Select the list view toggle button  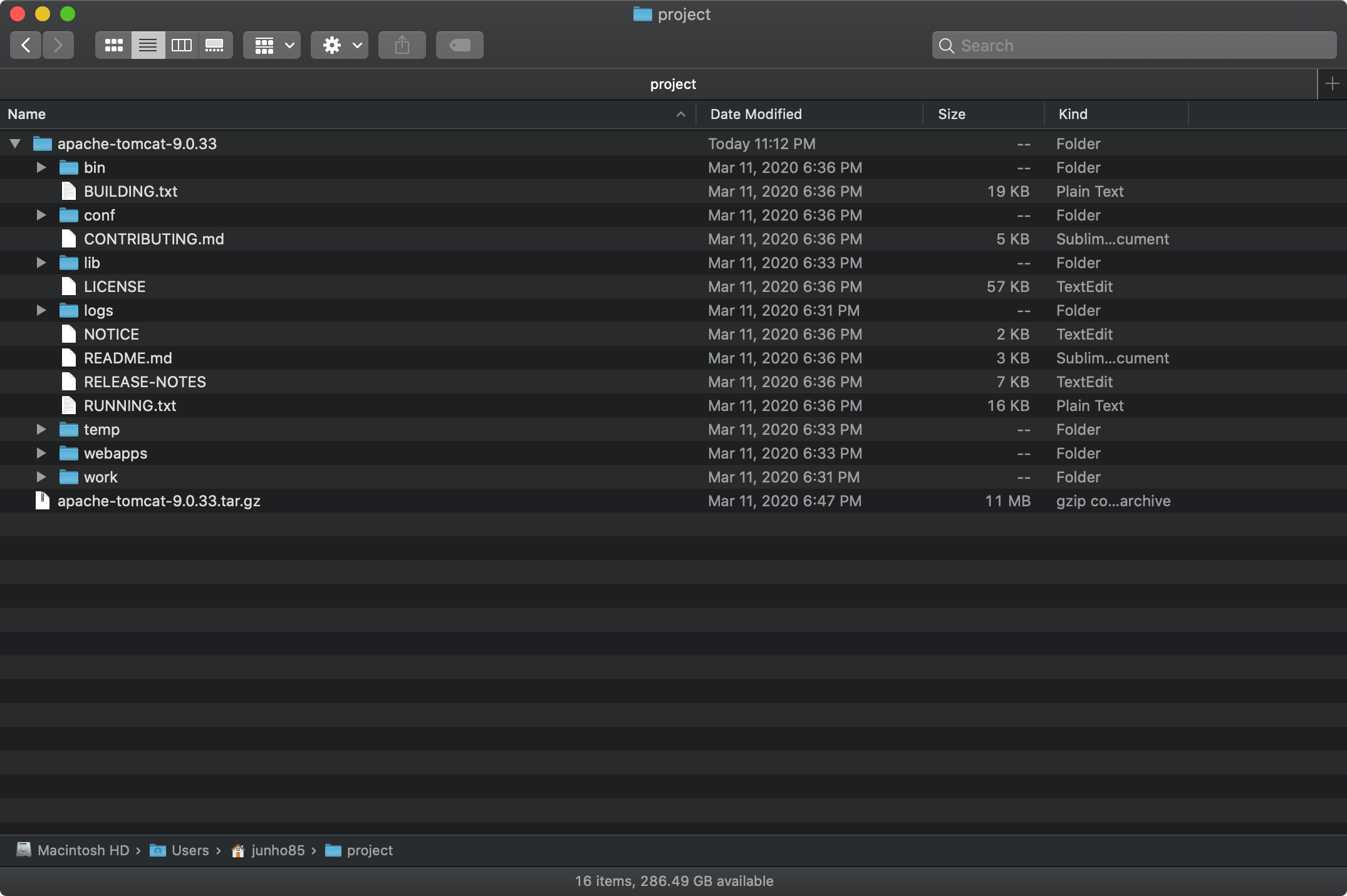[x=148, y=45]
